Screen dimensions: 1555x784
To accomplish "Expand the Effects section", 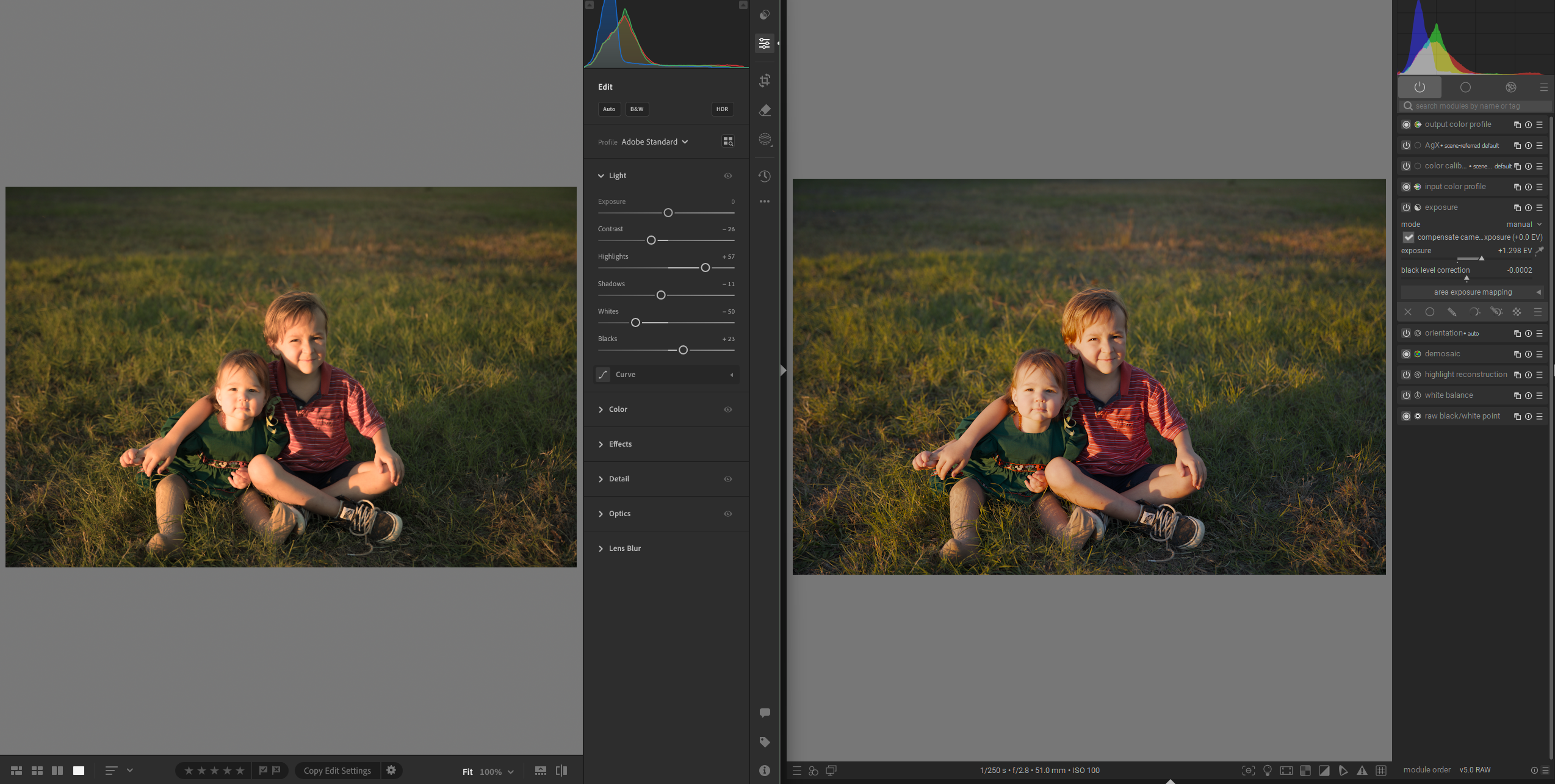I will 601,444.
